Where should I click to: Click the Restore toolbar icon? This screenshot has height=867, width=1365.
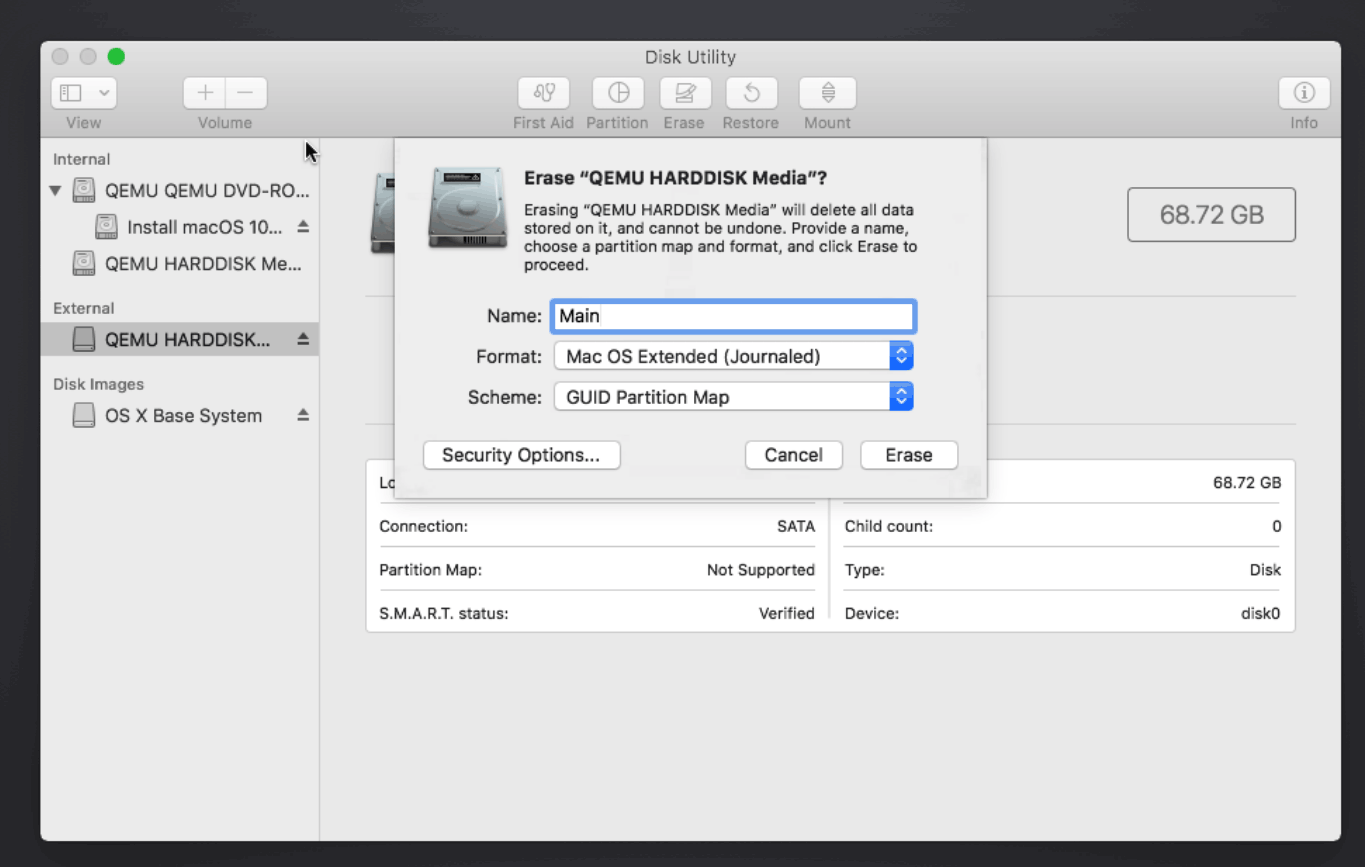pyautogui.click(x=751, y=93)
